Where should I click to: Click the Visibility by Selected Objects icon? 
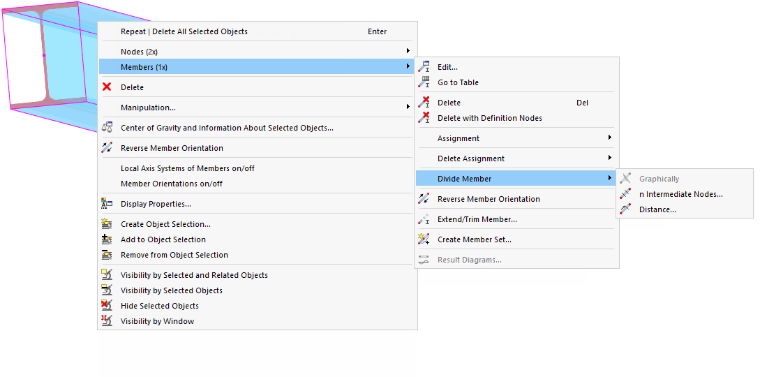tap(107, 290)
